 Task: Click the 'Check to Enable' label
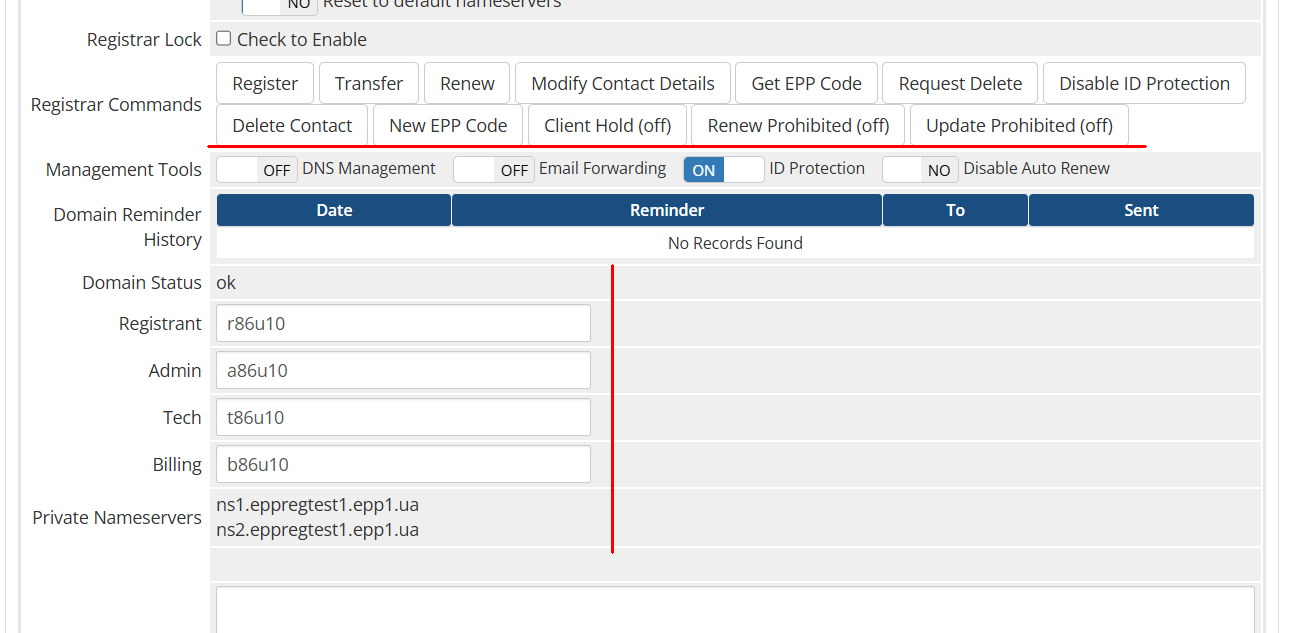302,40
